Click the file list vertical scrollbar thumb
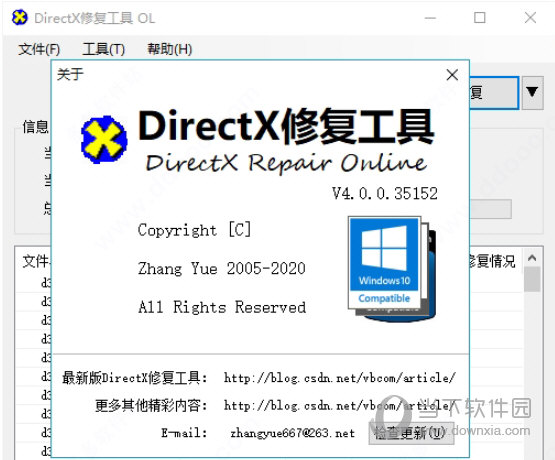Screen dimensions: 555x460 pos(532,279)
